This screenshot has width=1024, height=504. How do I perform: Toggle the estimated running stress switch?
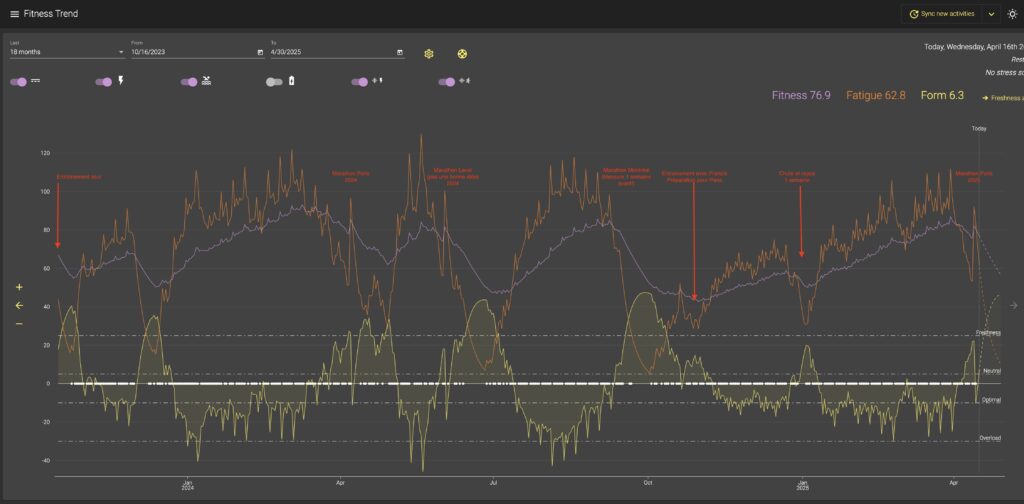coord(447,82)
